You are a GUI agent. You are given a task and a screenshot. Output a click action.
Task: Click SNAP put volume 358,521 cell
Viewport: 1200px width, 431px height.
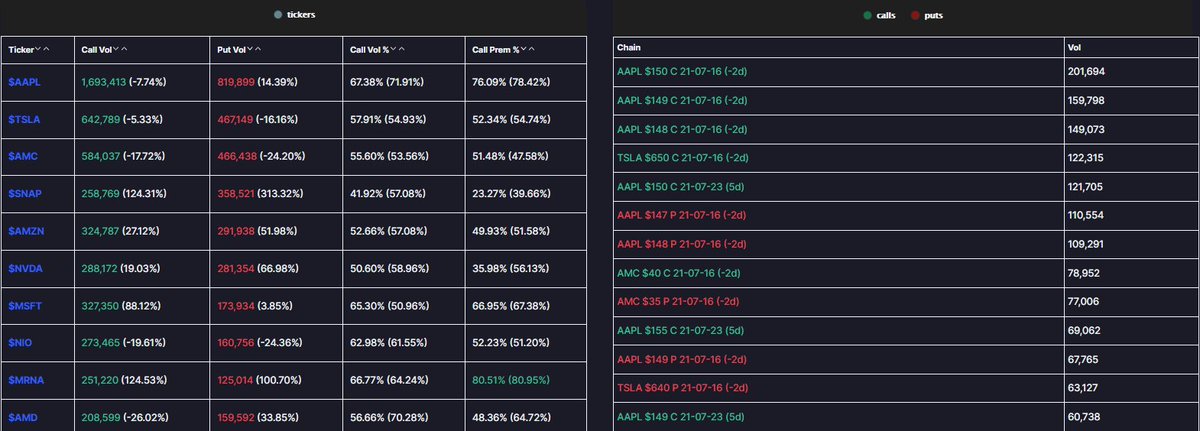(276, 194)
